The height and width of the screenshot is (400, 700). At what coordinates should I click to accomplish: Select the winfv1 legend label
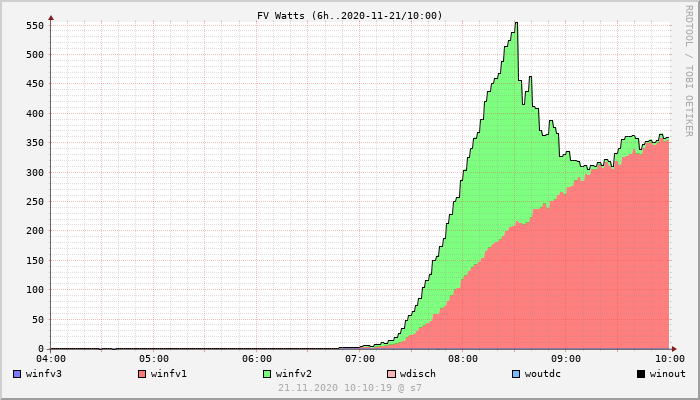(169, 374)
